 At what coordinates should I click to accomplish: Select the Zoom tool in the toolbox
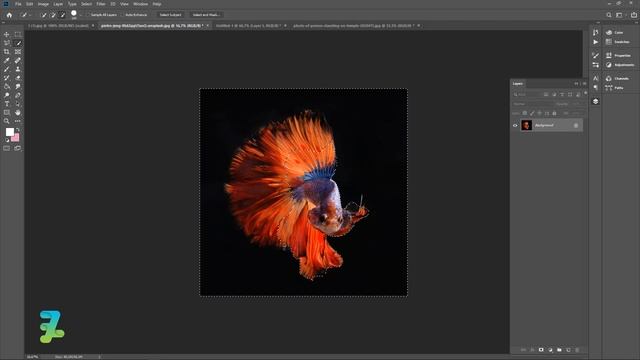[7, 121]
